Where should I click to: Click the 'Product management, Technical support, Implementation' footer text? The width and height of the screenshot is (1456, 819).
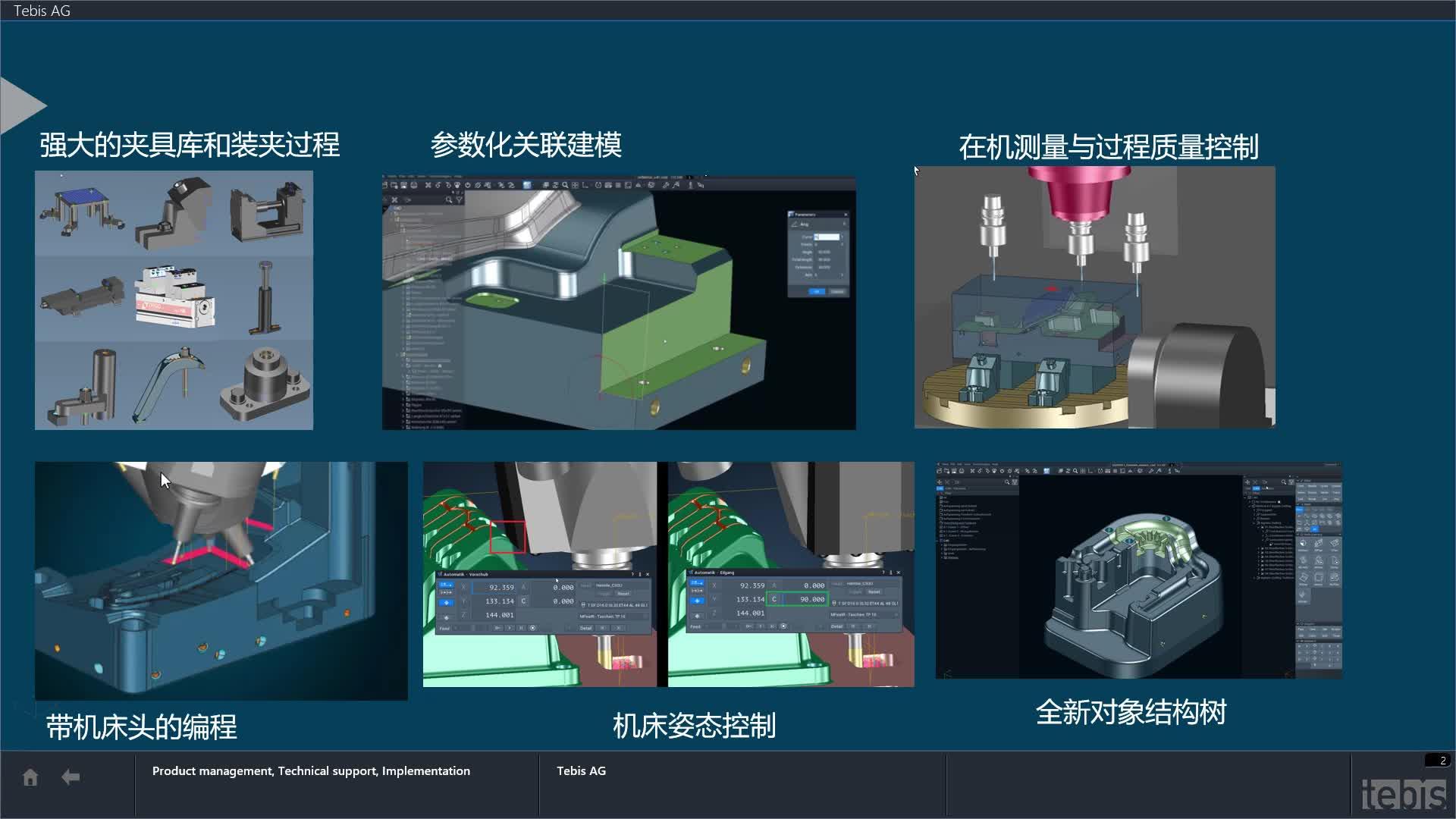[x=311, y=770]
